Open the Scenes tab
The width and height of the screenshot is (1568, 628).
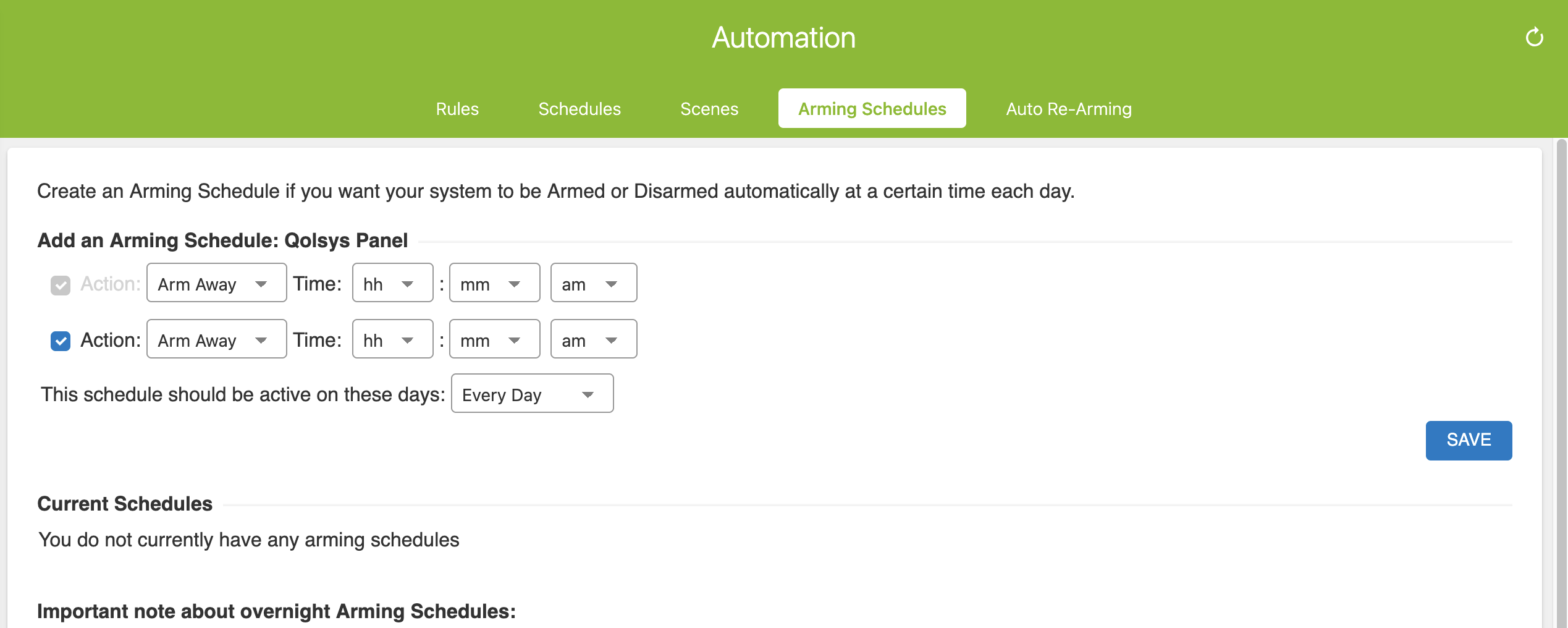[709, 109]
